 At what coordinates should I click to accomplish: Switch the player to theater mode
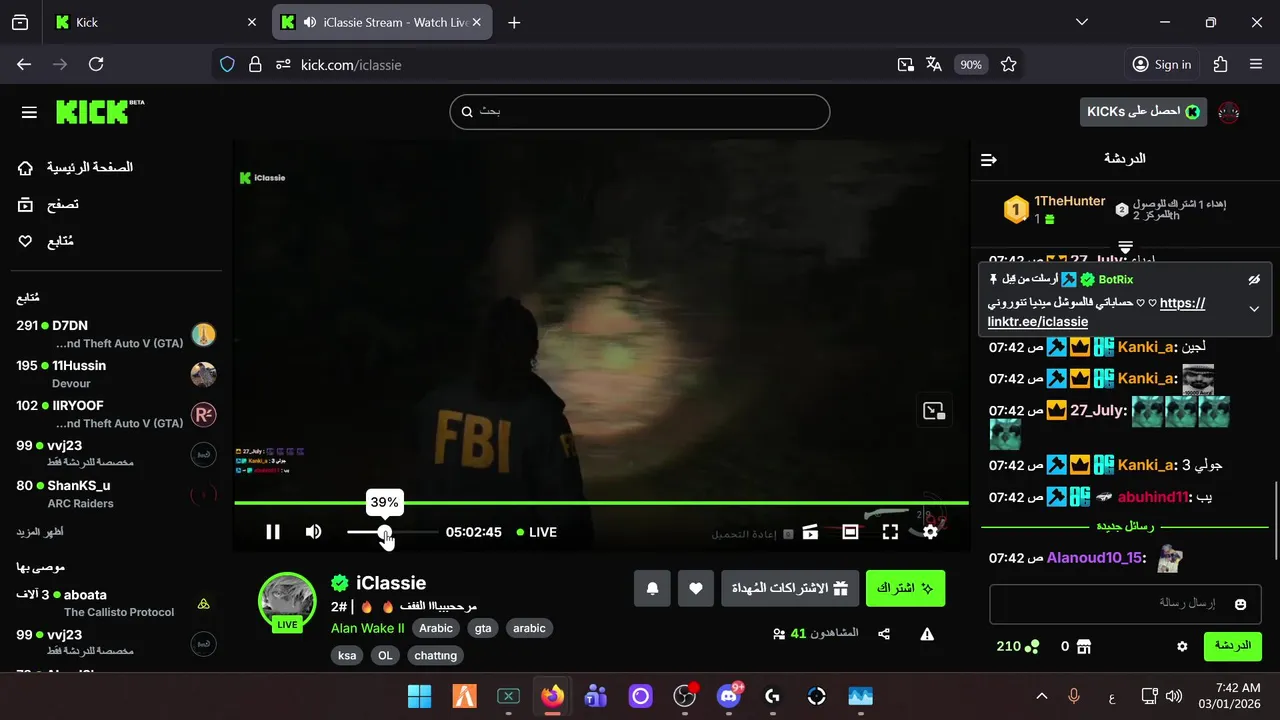[x=850, y=532]
